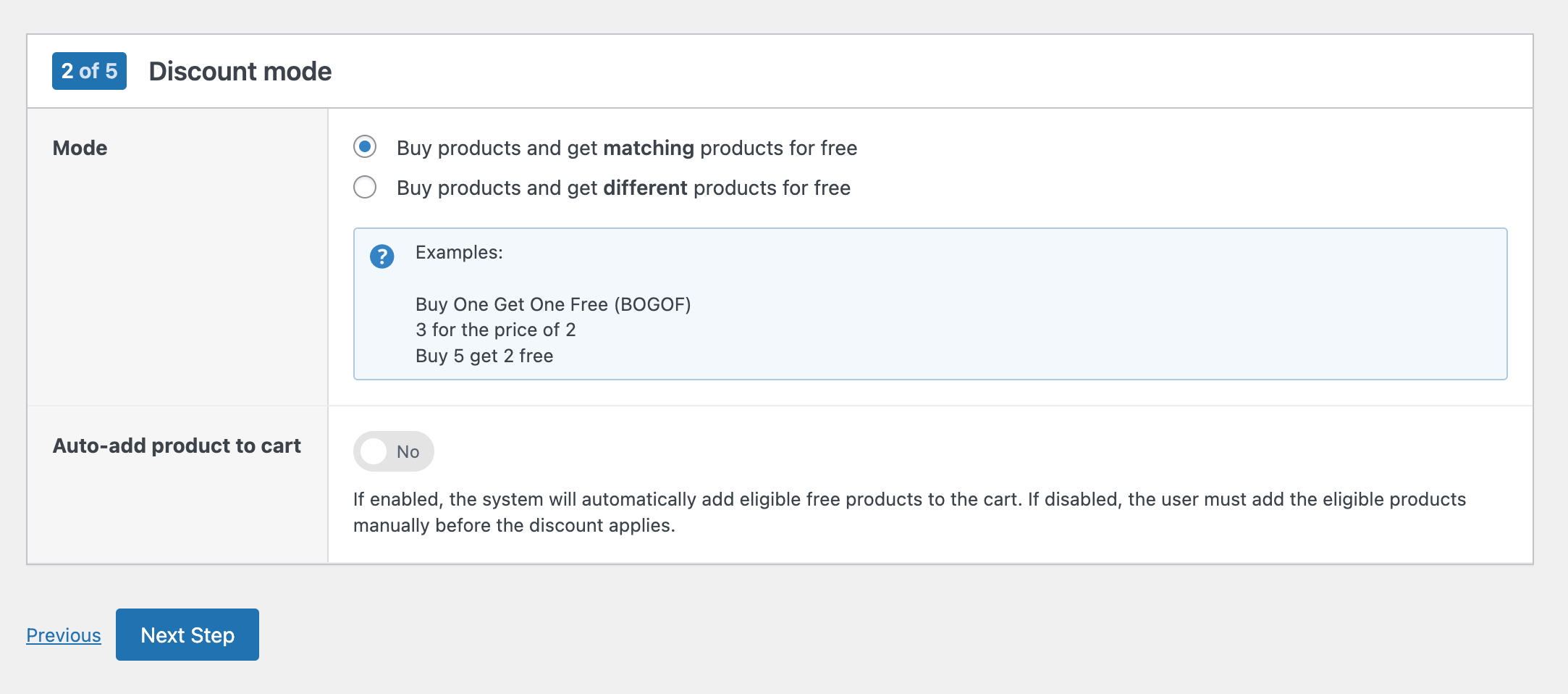Image resolution: width=1568 pixels, height=694 pixels.
Task: Click the "Buy 5 get 2 free" example
Action: pos(484,356)
